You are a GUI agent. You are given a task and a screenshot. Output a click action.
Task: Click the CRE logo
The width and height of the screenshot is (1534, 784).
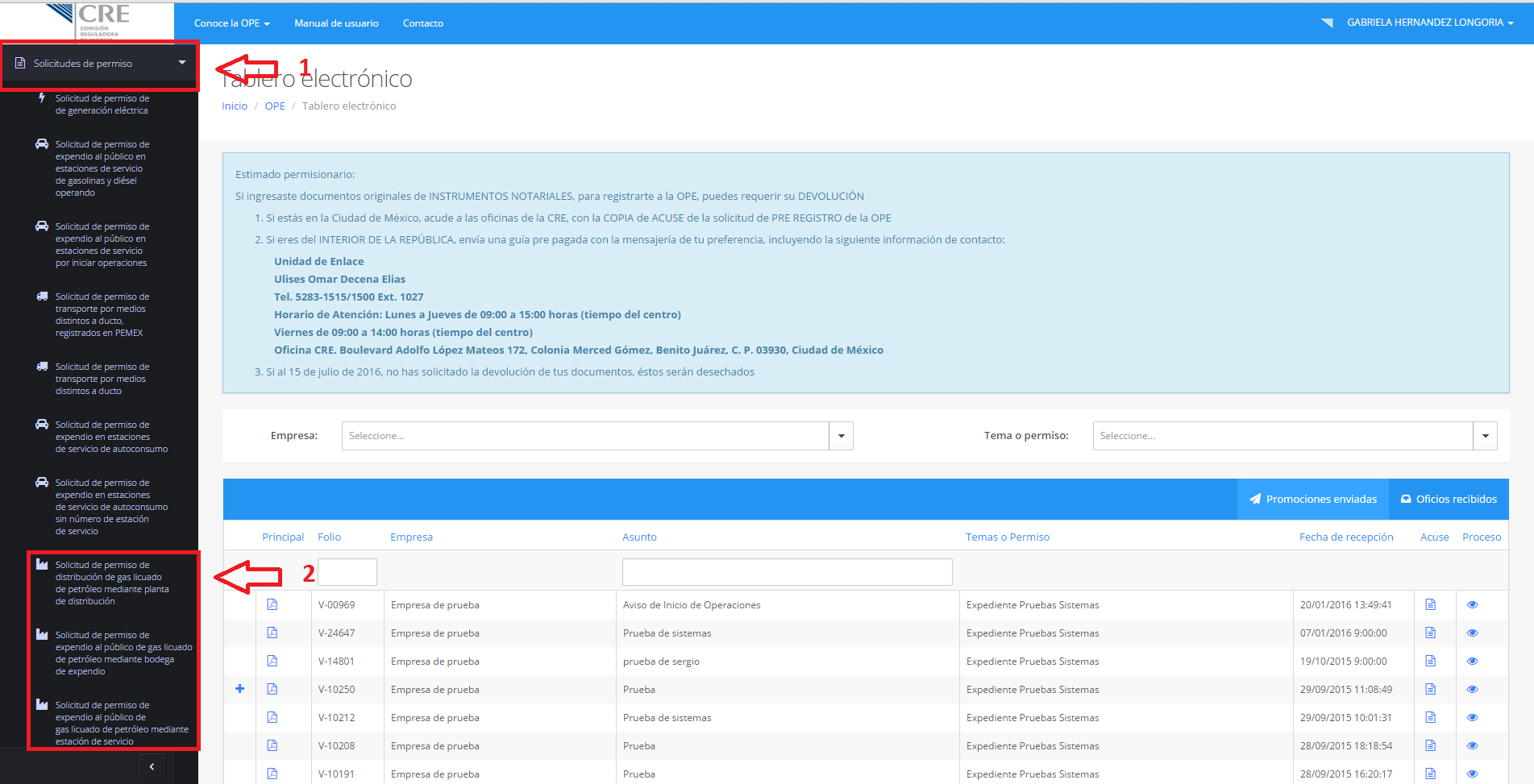tap(89, 21)
